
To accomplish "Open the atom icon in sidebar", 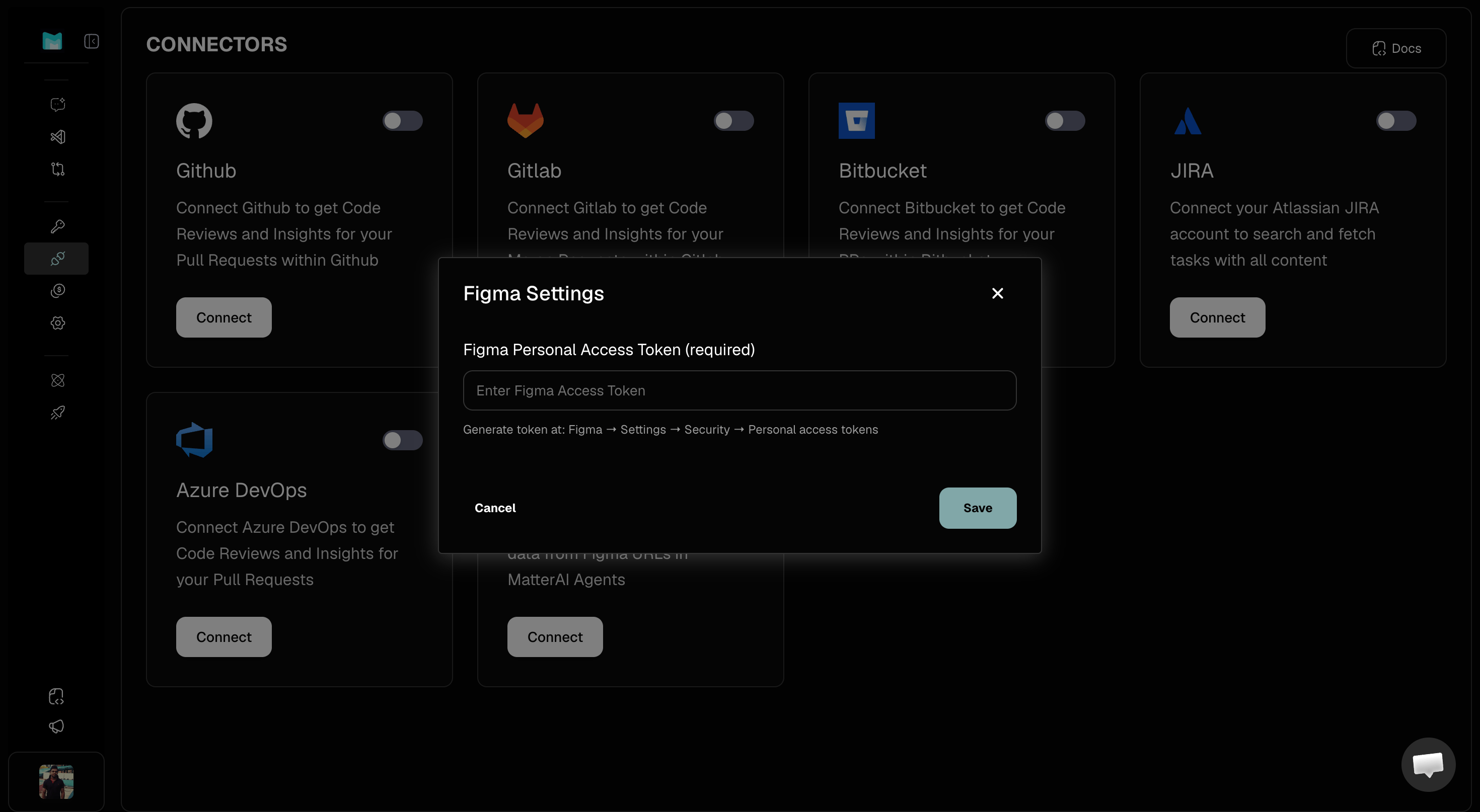I will click(x=57, y=380).
